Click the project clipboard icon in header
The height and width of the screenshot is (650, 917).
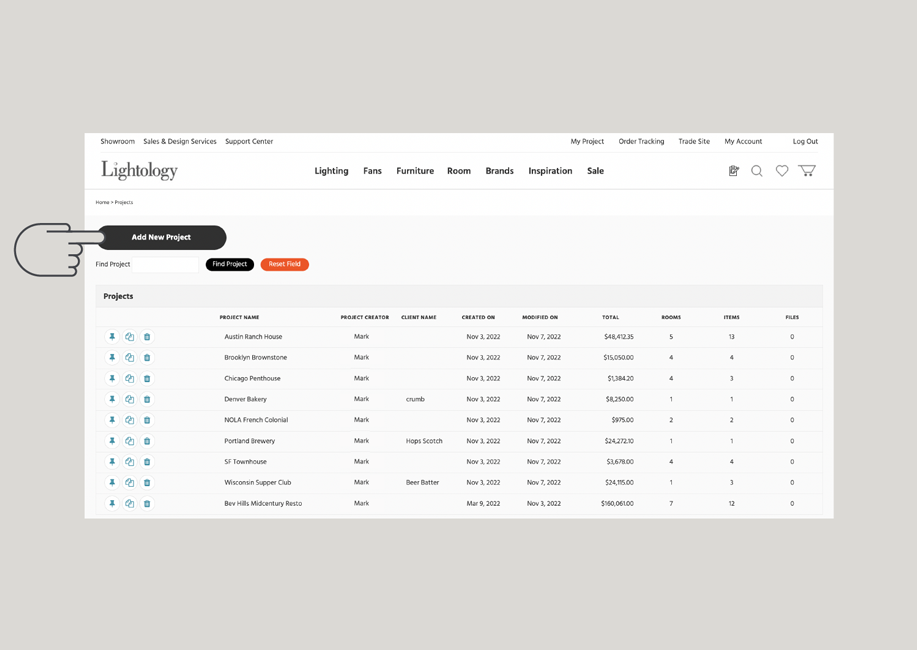[x=733, y=171]
